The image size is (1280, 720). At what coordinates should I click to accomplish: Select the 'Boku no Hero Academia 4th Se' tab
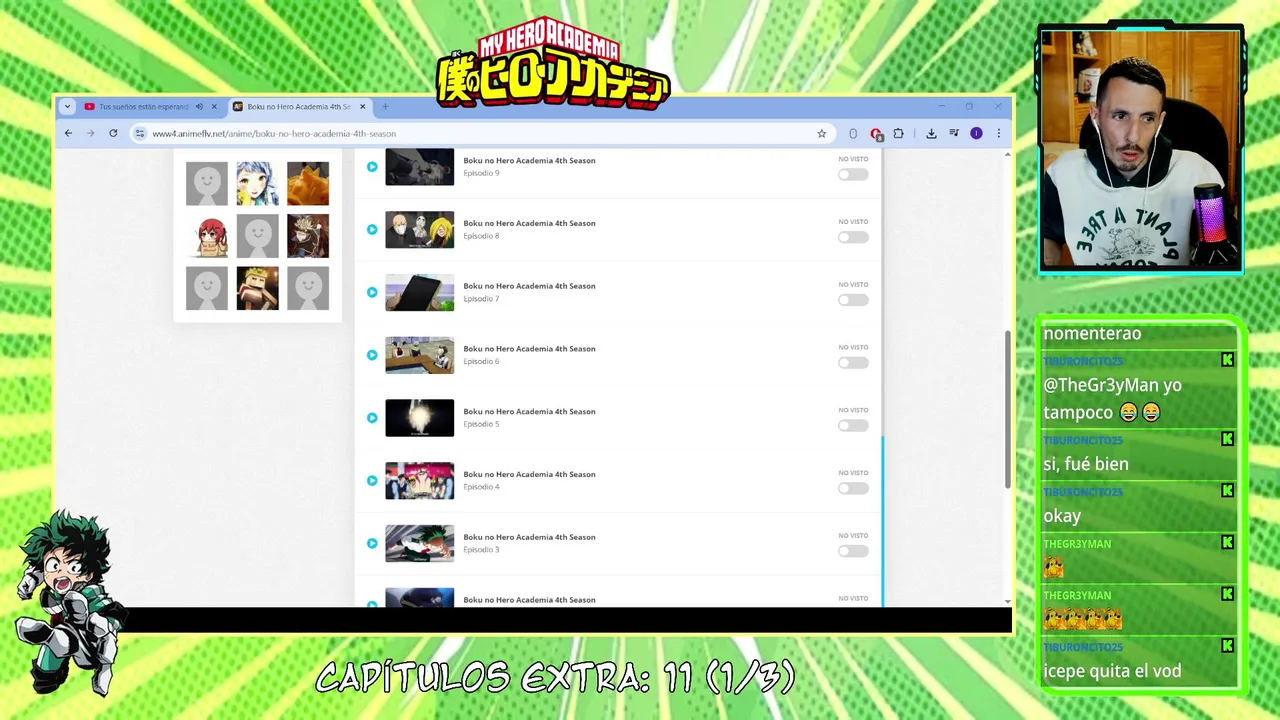point(299,107)
